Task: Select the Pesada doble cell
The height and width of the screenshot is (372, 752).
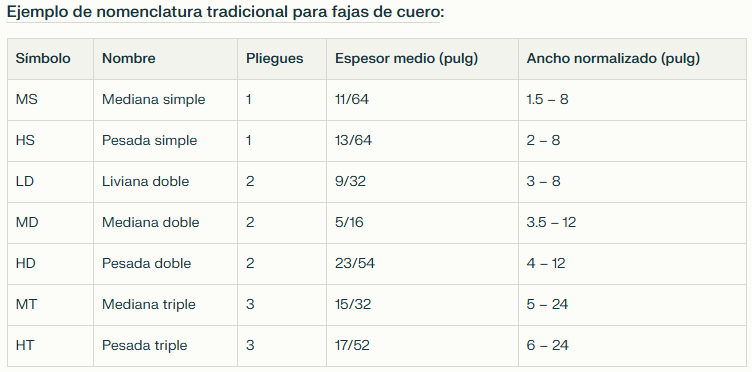Action: [165, 264]
